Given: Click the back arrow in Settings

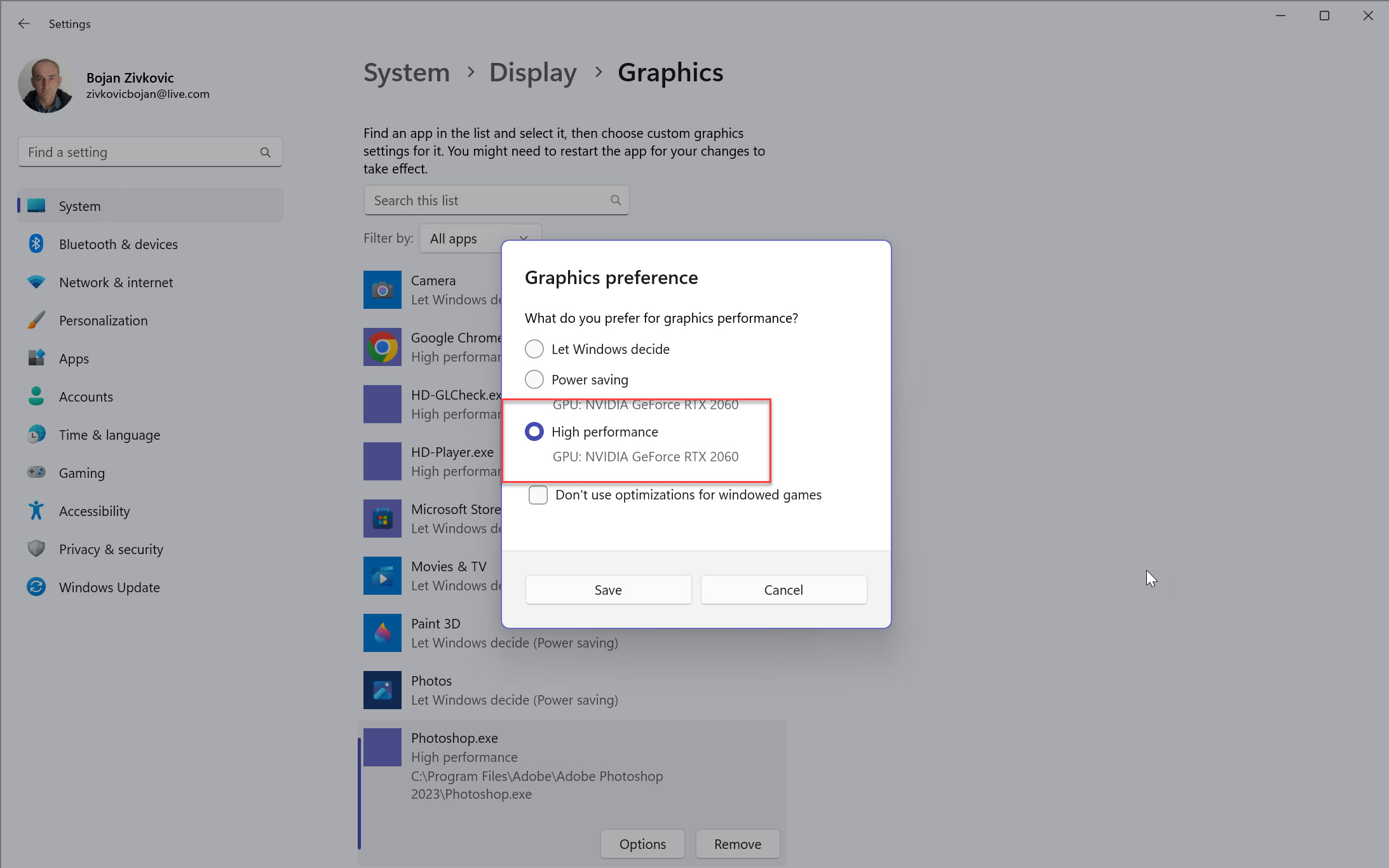Looking at the screenshot, I should [x=24, y=24].
